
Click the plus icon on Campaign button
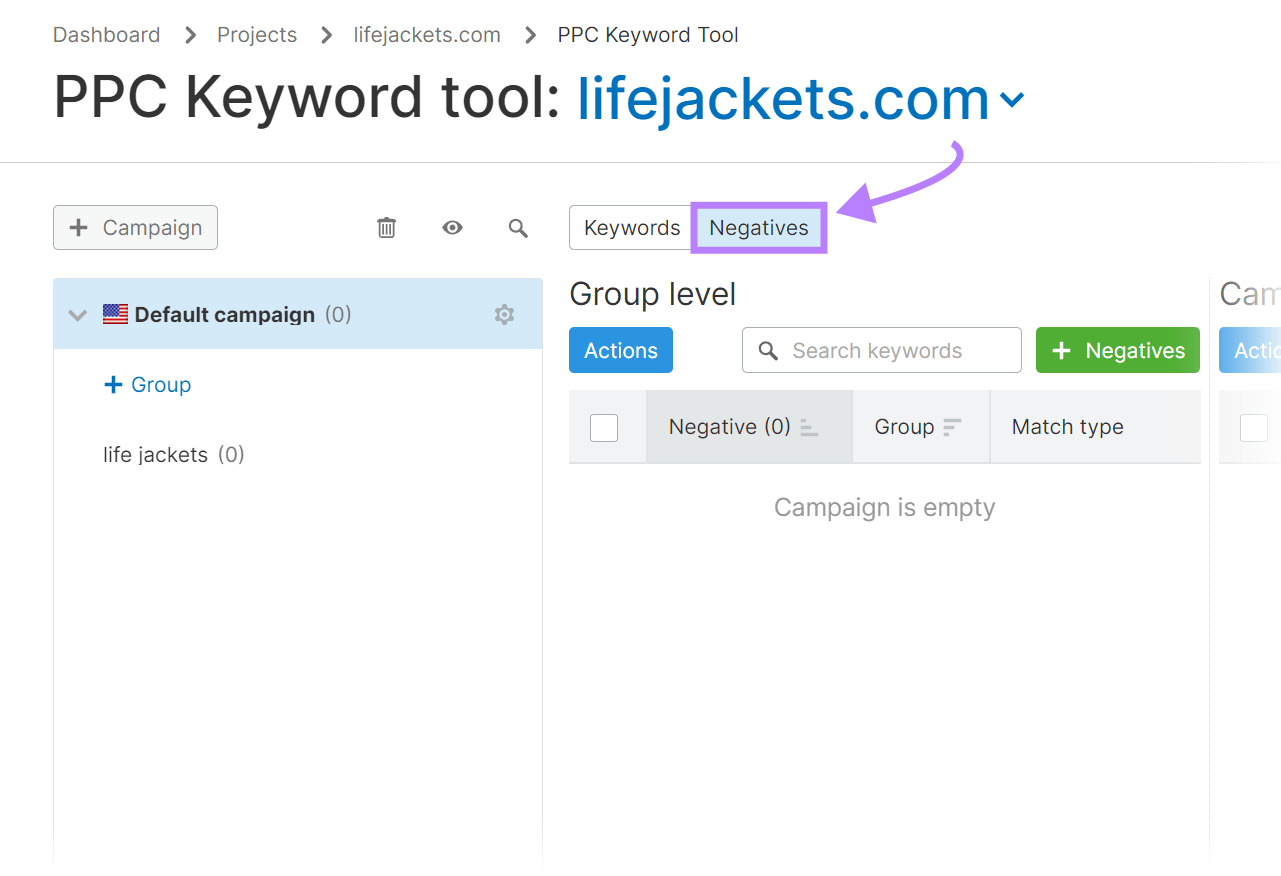coord(77,227)
